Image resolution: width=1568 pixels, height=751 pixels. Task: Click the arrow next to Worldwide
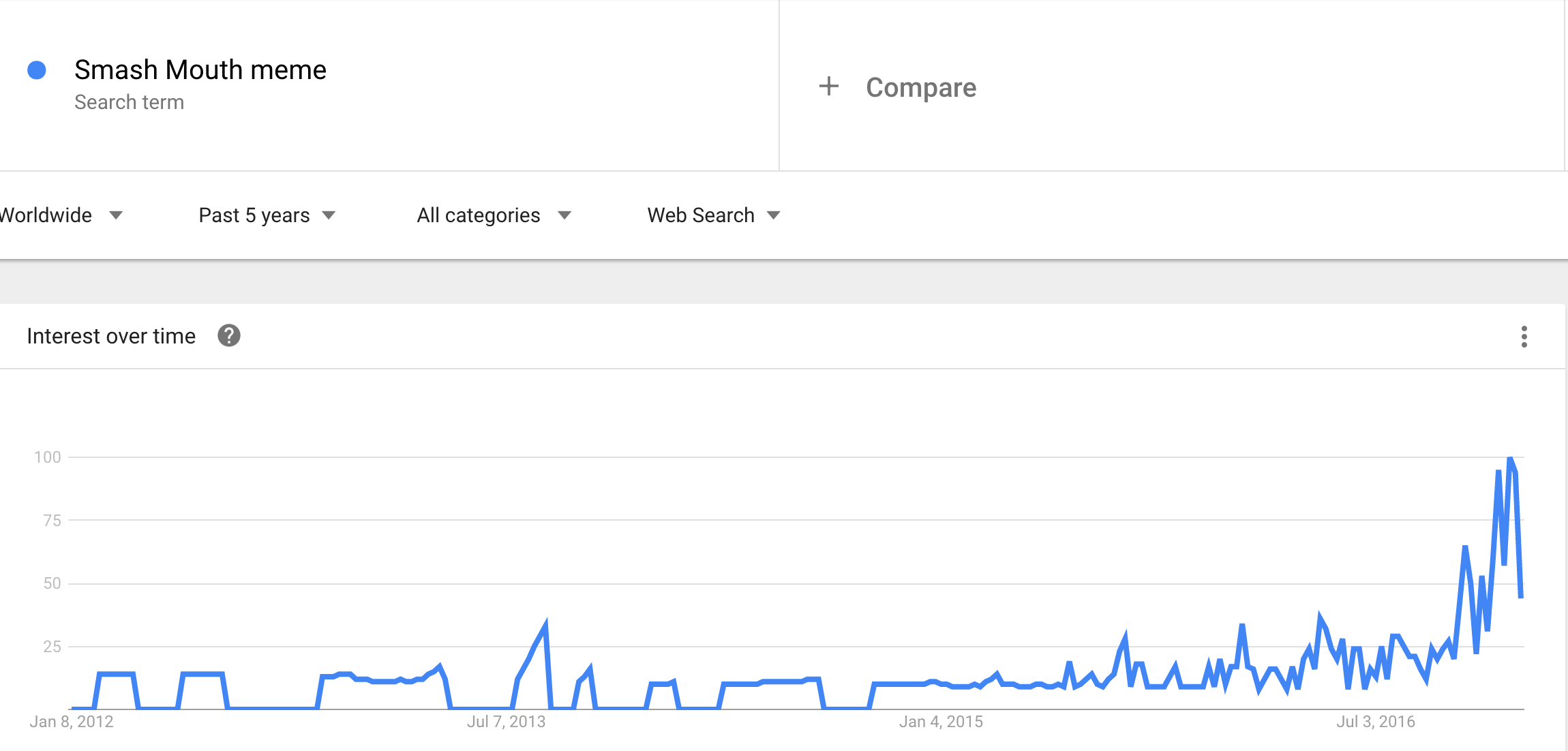116,215
